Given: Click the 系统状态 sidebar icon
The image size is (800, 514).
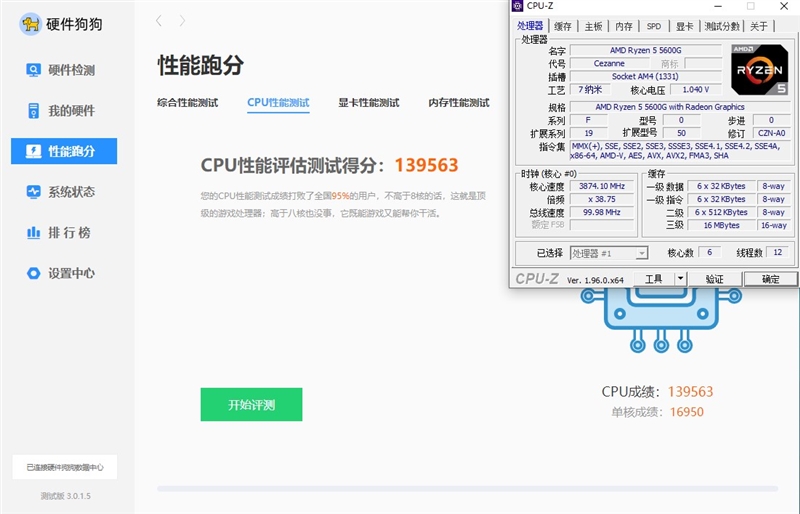Looking at the screenshot, I should tap(33, 192).
